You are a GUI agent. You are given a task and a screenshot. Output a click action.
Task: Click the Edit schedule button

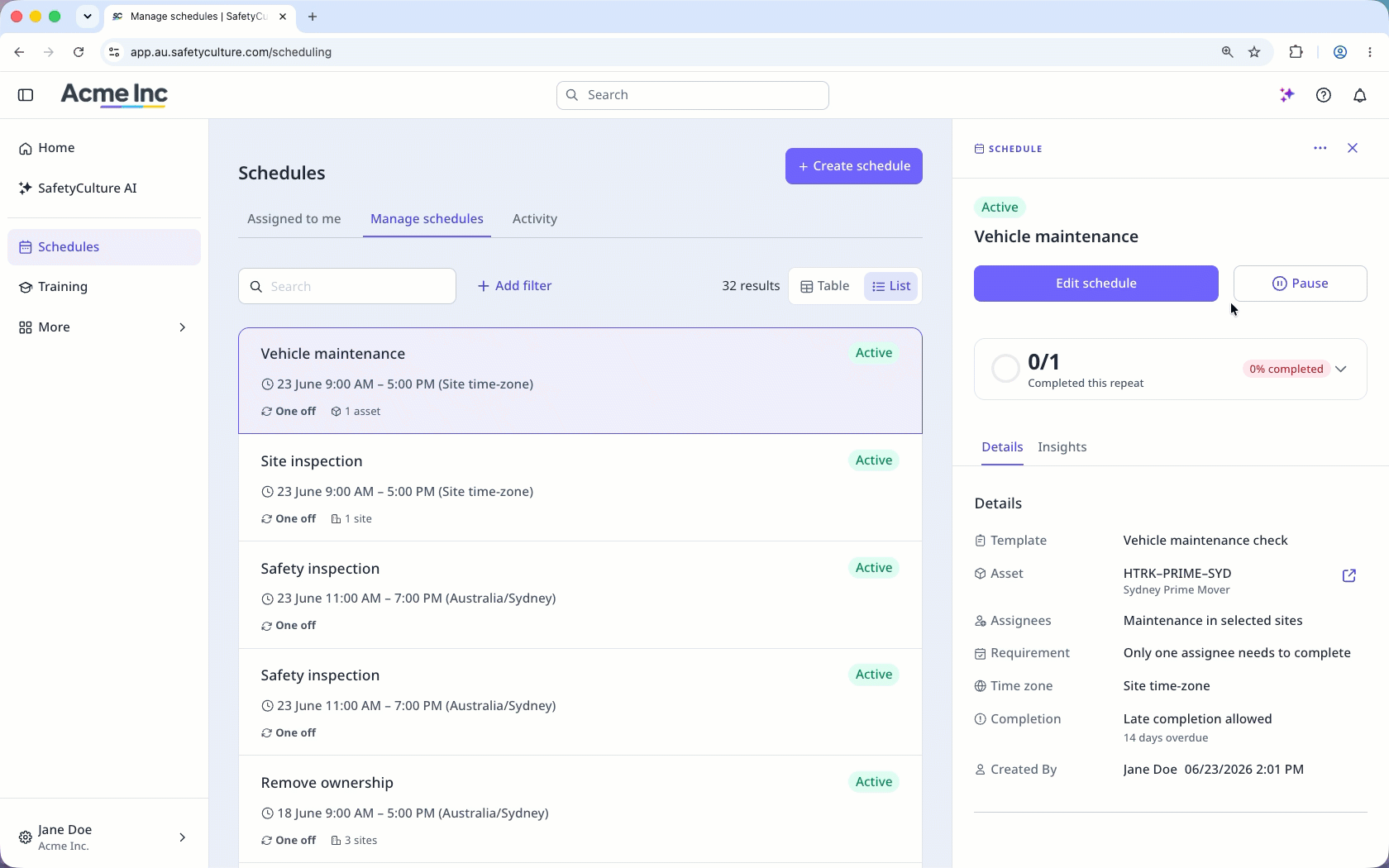click(1096, 284)
